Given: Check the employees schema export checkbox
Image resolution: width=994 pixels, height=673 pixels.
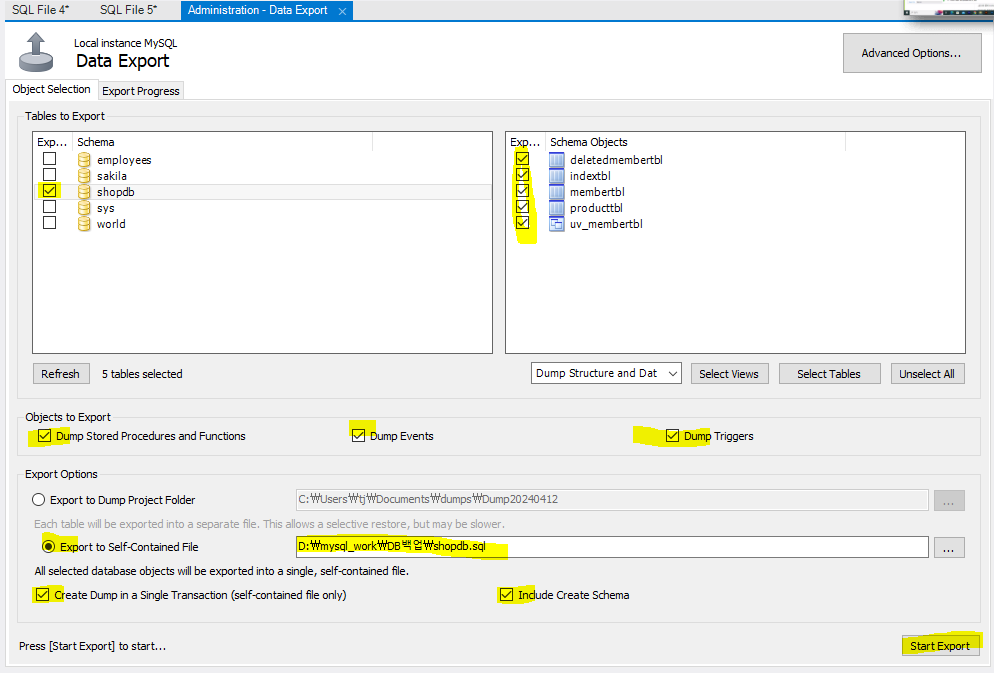Looking at the screenshot, I should tap(49, 158).
